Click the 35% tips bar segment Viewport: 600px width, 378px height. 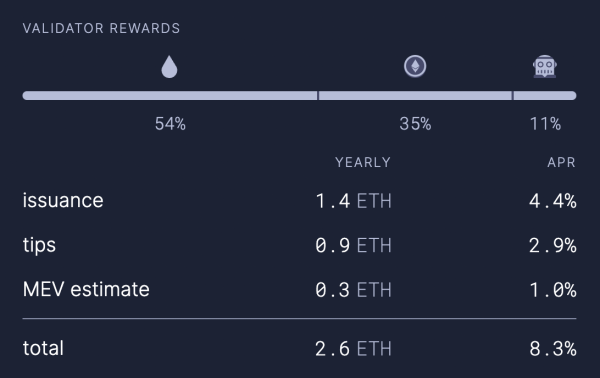coord(415,96)
